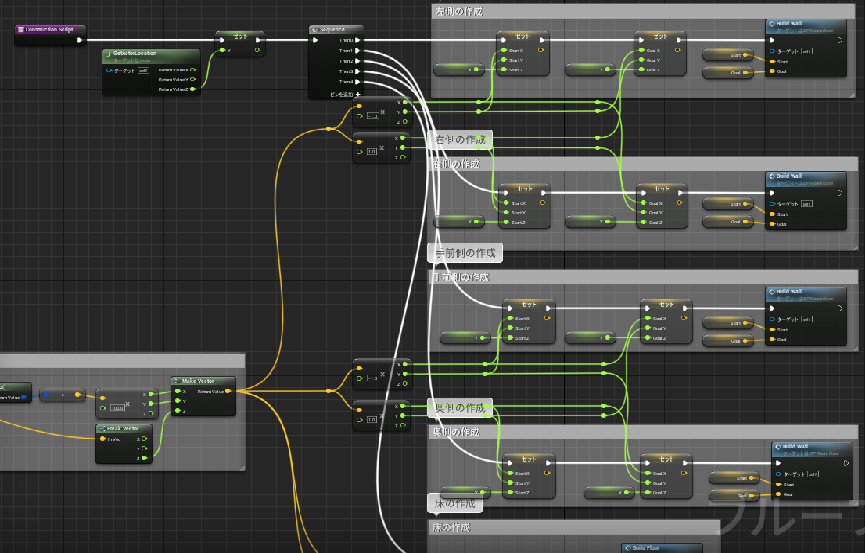
Task: Click the Goal input pin on 左側の作成 Build Wall
Action: (772, 72)
